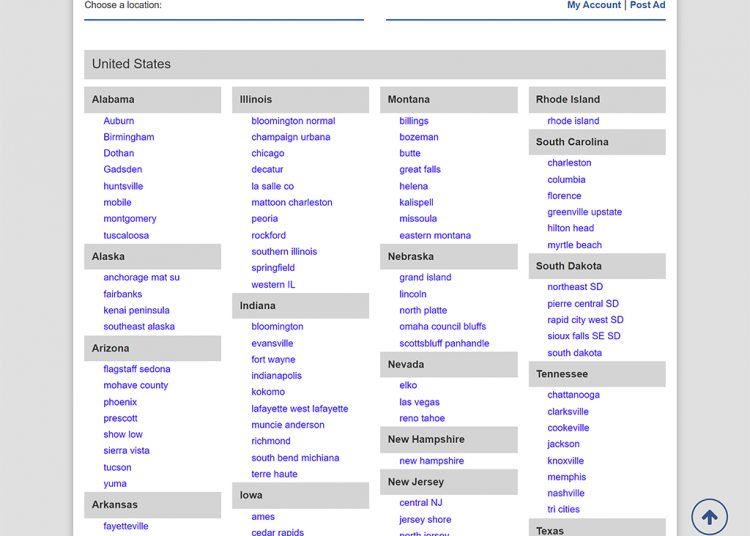Open fayetteville under Arkansas
Screen dimensions: 750x536
126,526
